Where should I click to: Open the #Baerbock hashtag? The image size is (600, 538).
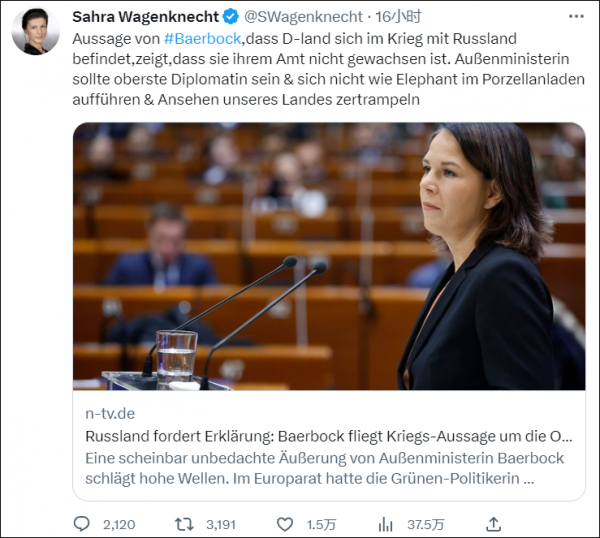(202, 39)
